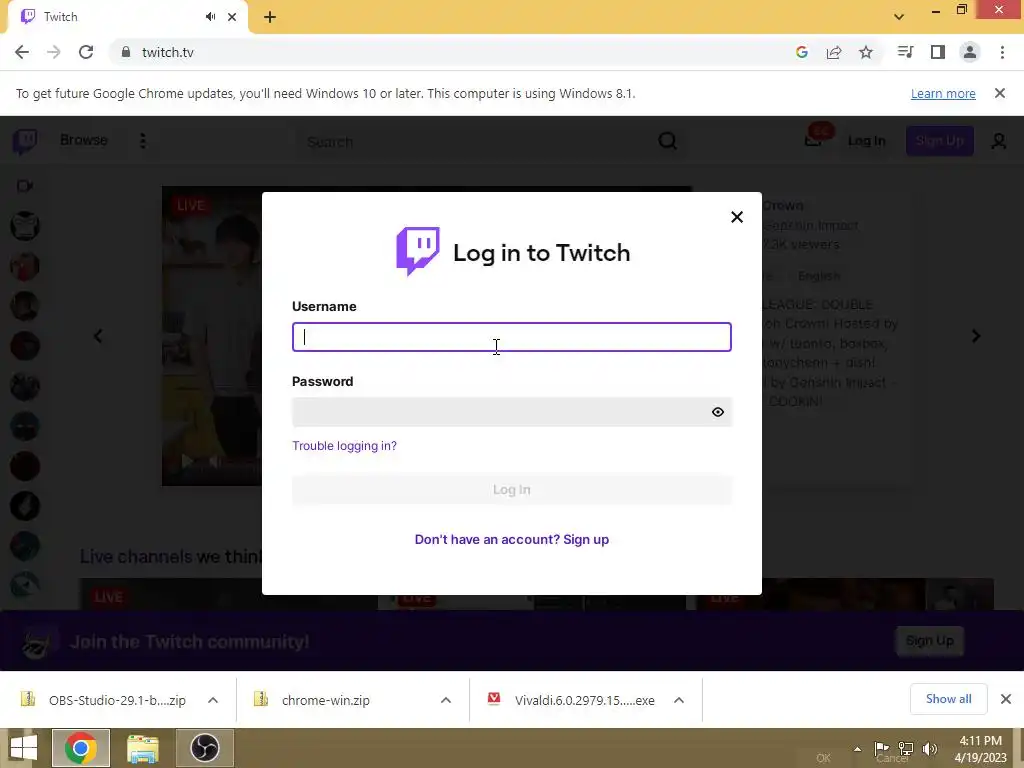This screenshot has height=768, width=1024.
Task: Close the Twitch browser tab
Action: point(232,17)
